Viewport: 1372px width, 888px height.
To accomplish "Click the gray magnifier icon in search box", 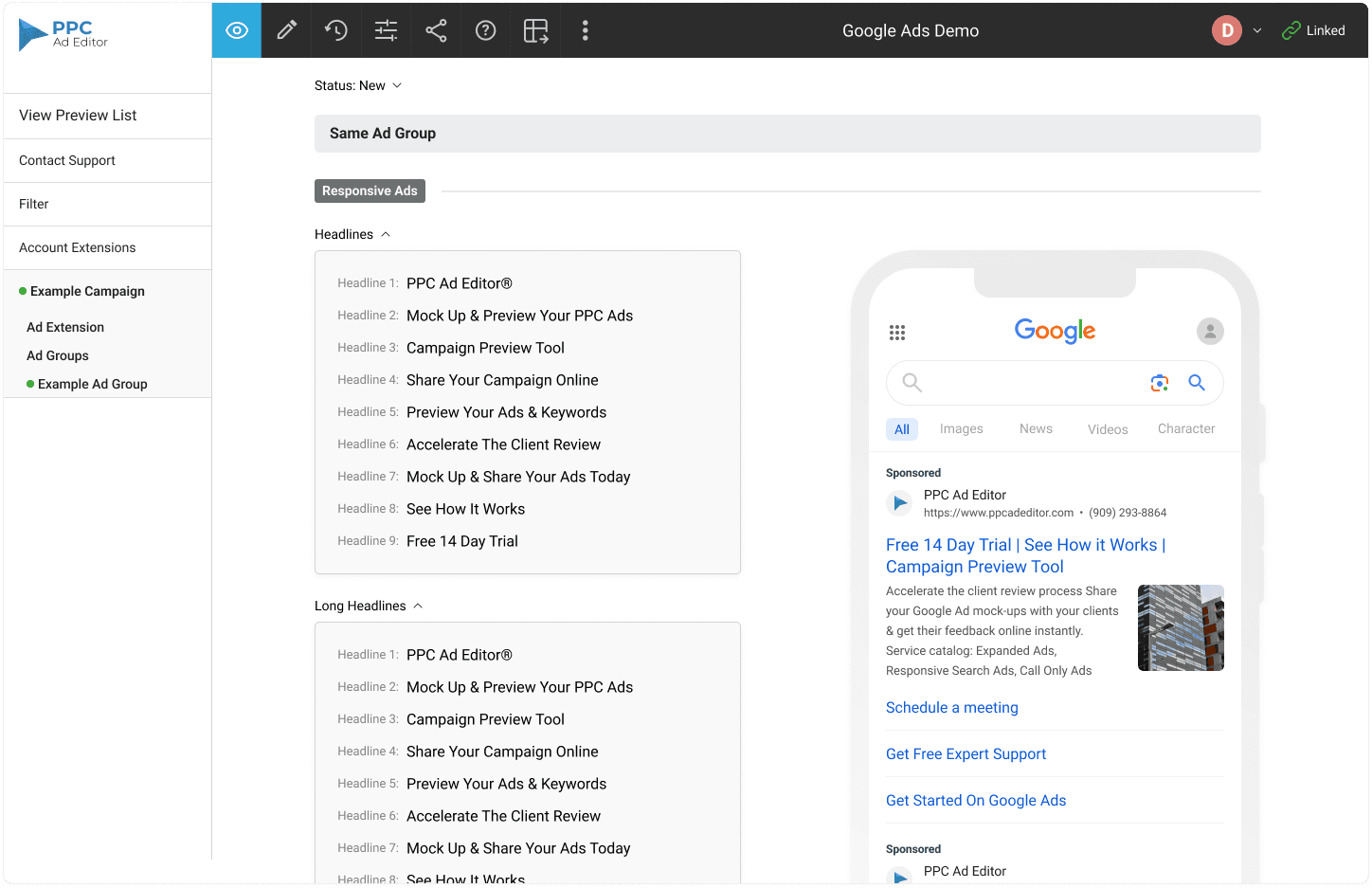I will (912, 382).
